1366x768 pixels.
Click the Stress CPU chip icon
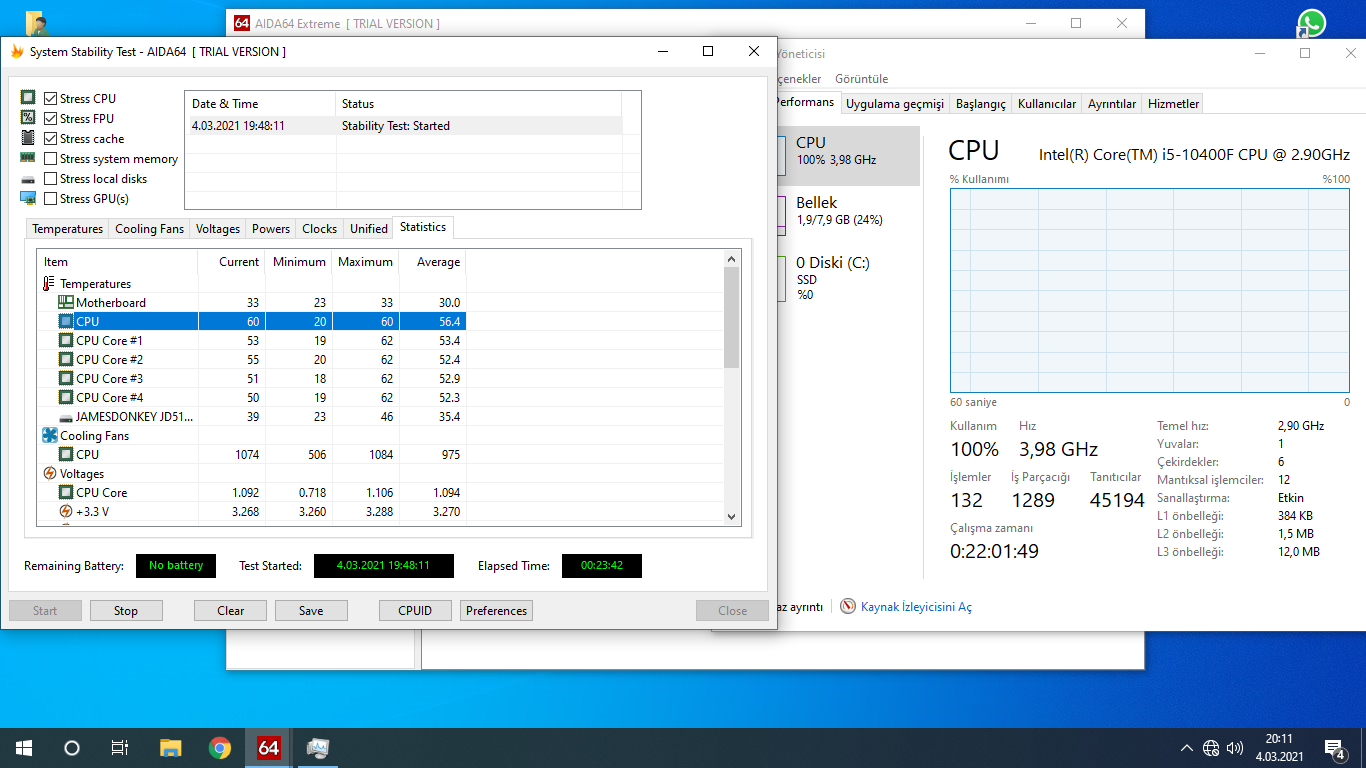pos(28,98)
